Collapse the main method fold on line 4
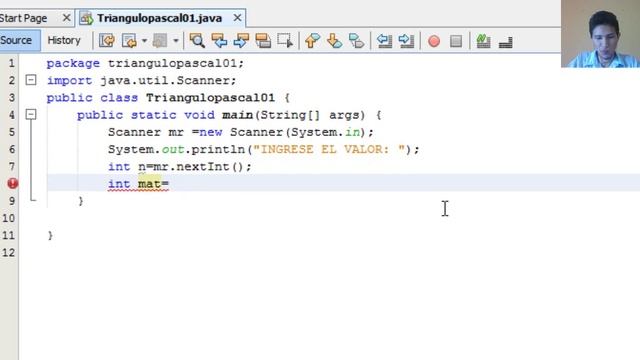Viewport: 640px width, 360px height. [31, 114]
